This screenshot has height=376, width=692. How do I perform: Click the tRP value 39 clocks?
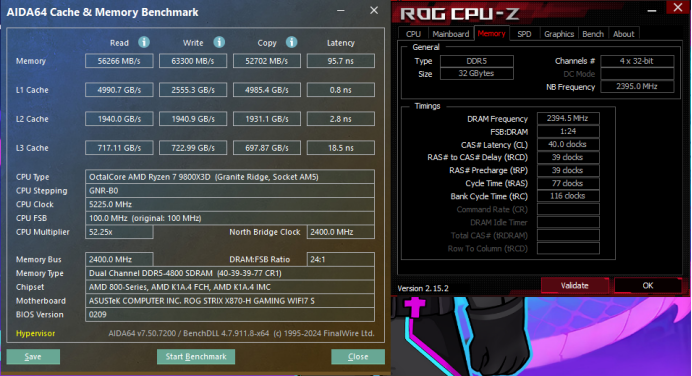click(x=568, y=170)
